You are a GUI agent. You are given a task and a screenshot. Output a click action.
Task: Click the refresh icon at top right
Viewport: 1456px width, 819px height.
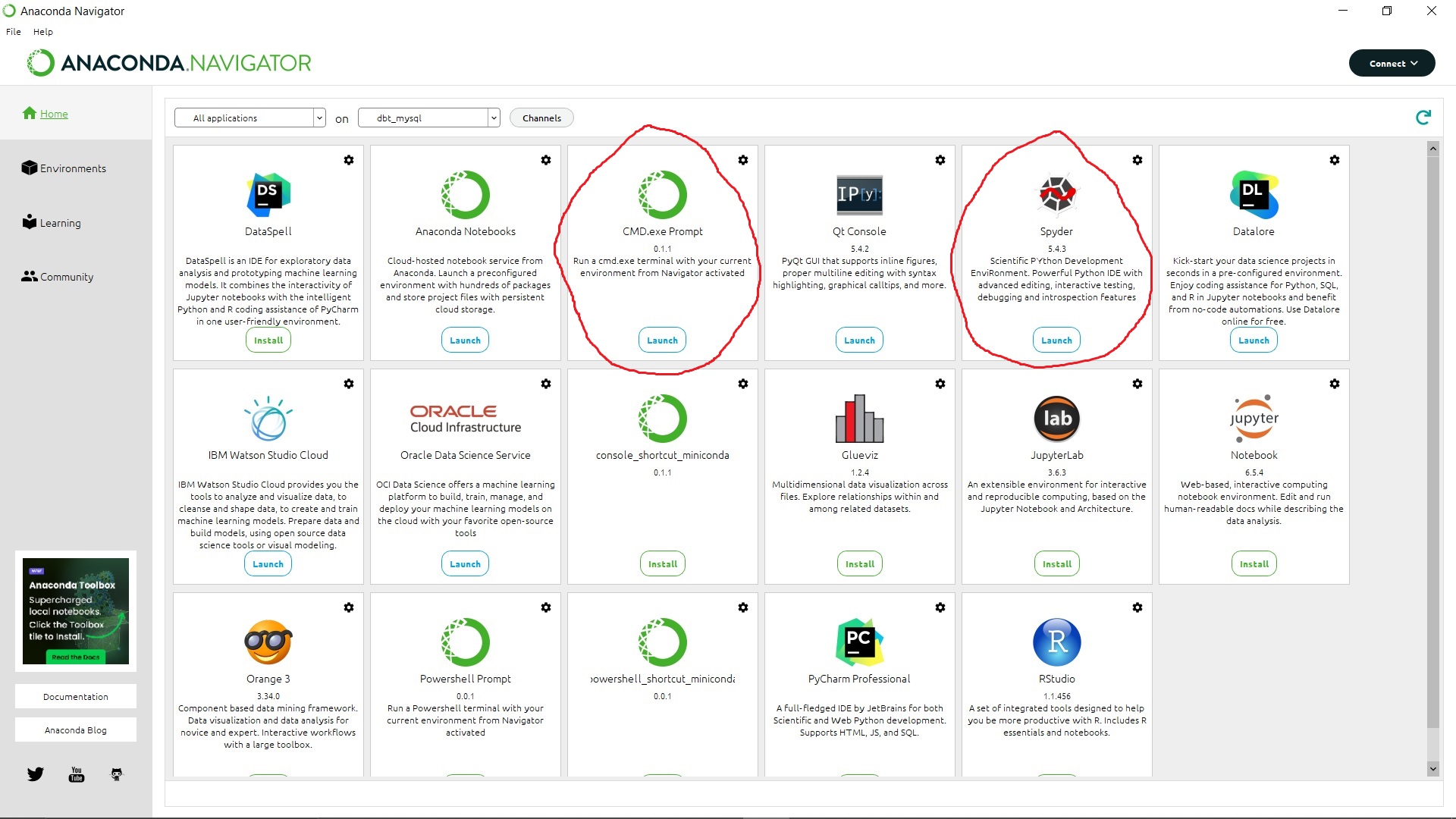tap(1423, 118)
